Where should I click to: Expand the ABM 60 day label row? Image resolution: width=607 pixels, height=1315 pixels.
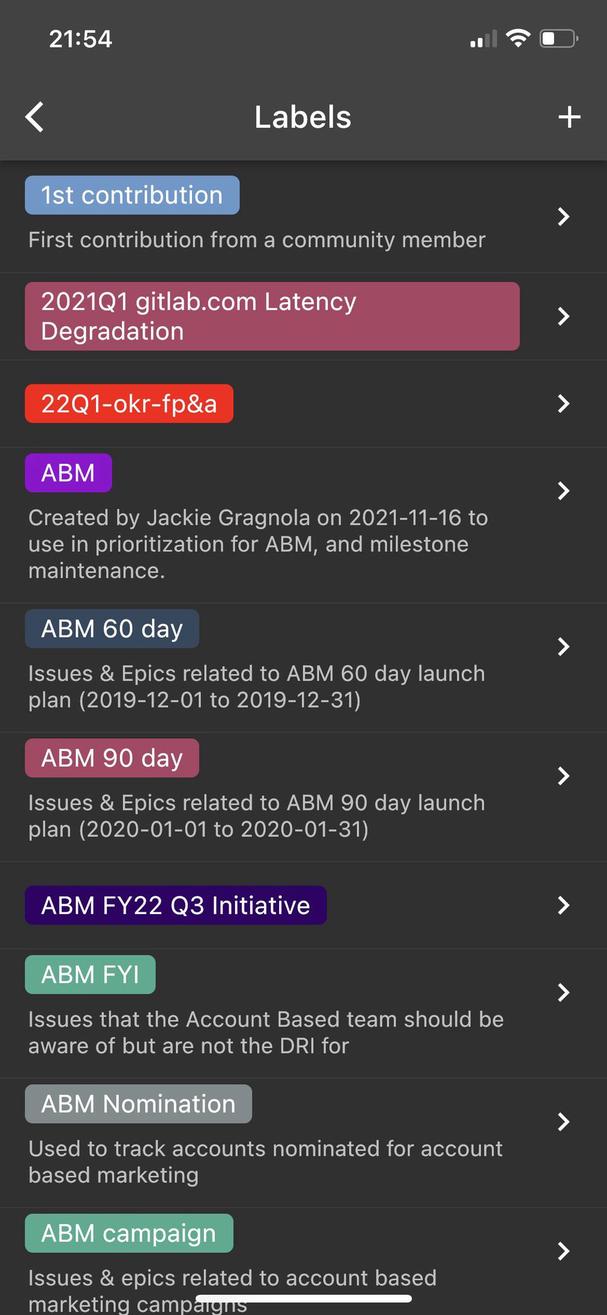[562, 646]
